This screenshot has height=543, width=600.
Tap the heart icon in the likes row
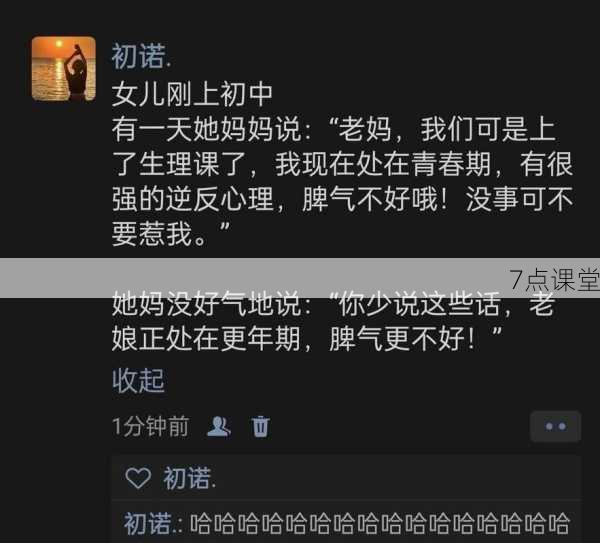click(x=138, y=478)
